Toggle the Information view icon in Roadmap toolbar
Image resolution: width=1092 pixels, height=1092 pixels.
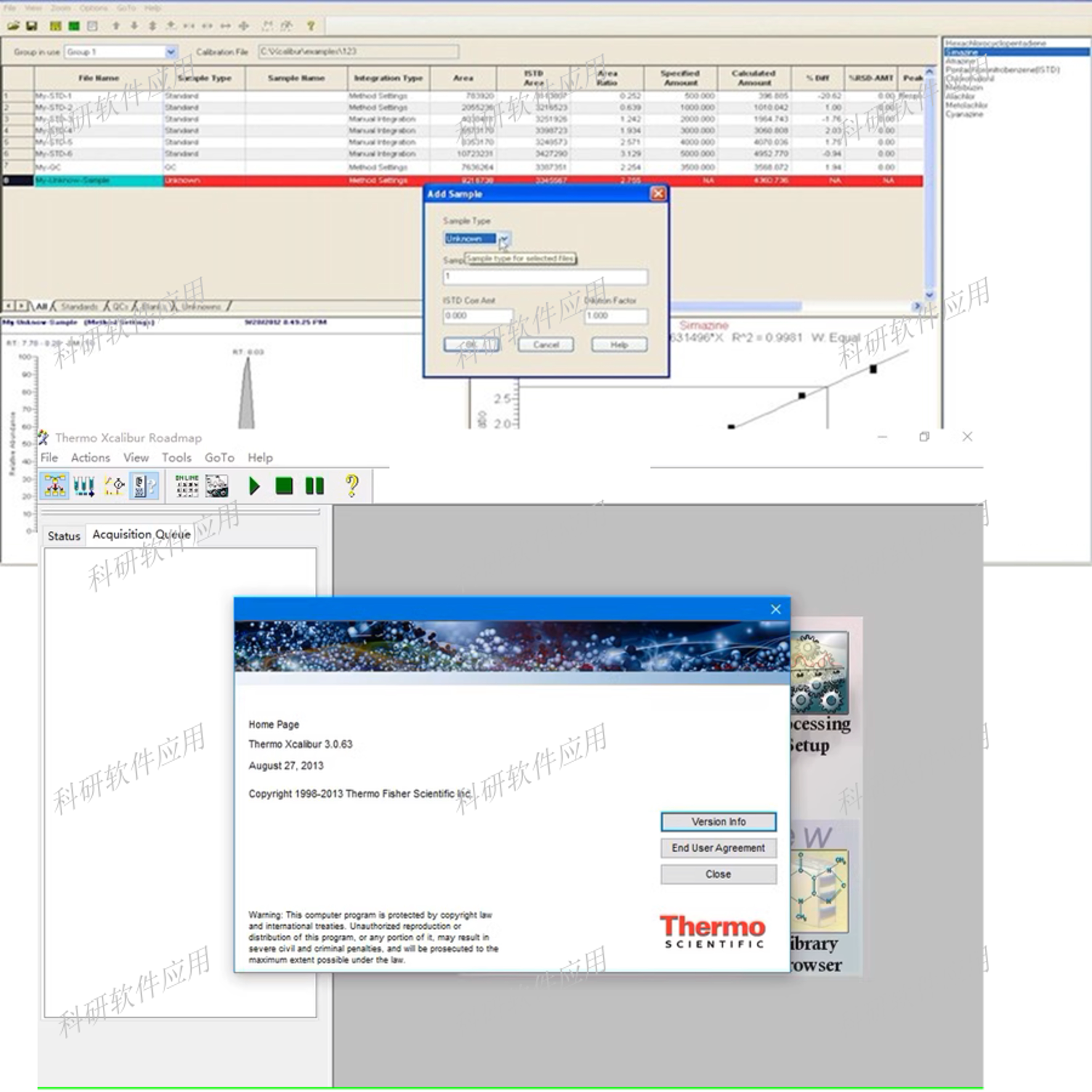(x=144, y=486)
